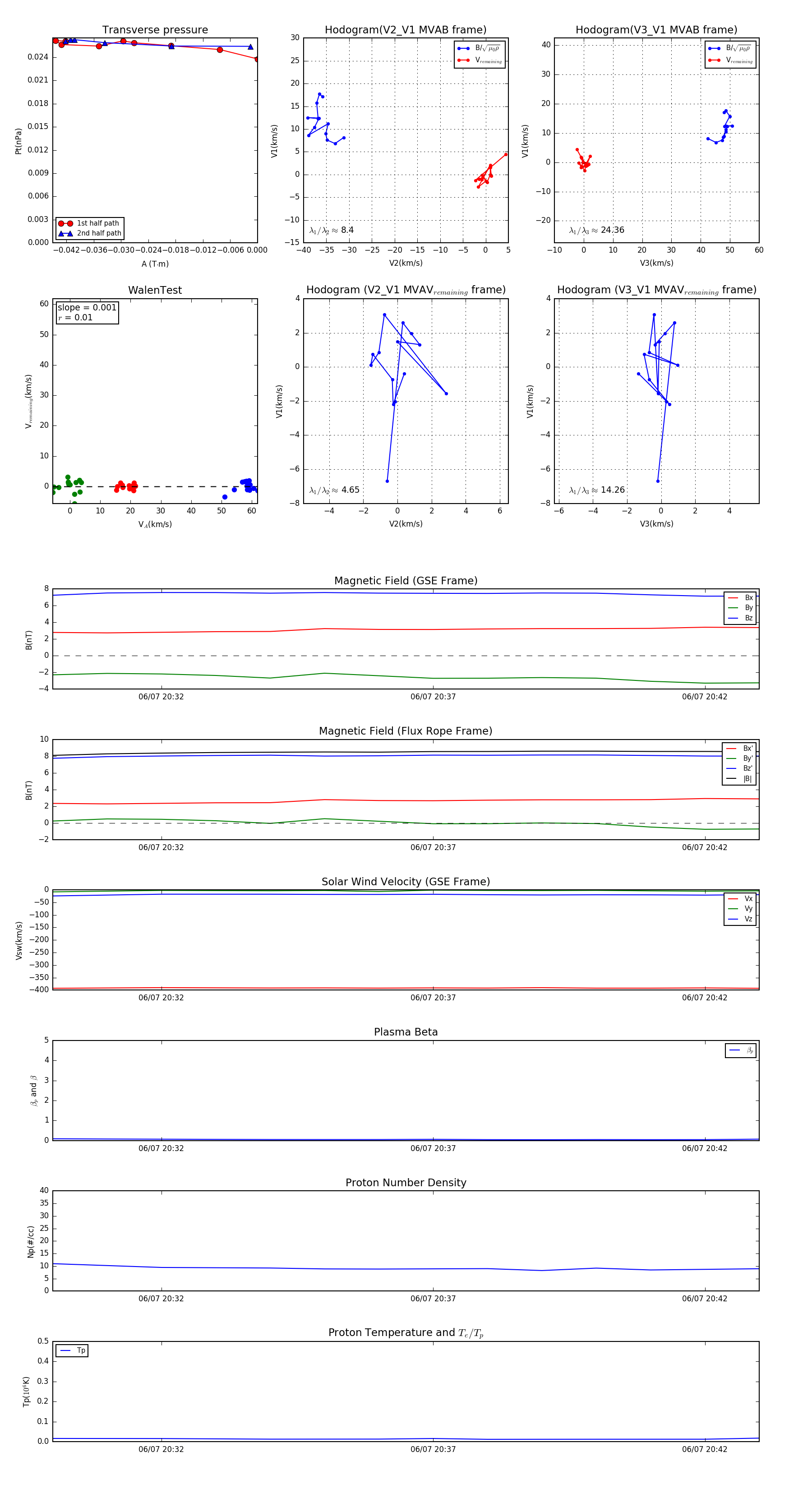
Task: Click the "Tp(10⁶K)" y-axis label
Action: 26,1392
